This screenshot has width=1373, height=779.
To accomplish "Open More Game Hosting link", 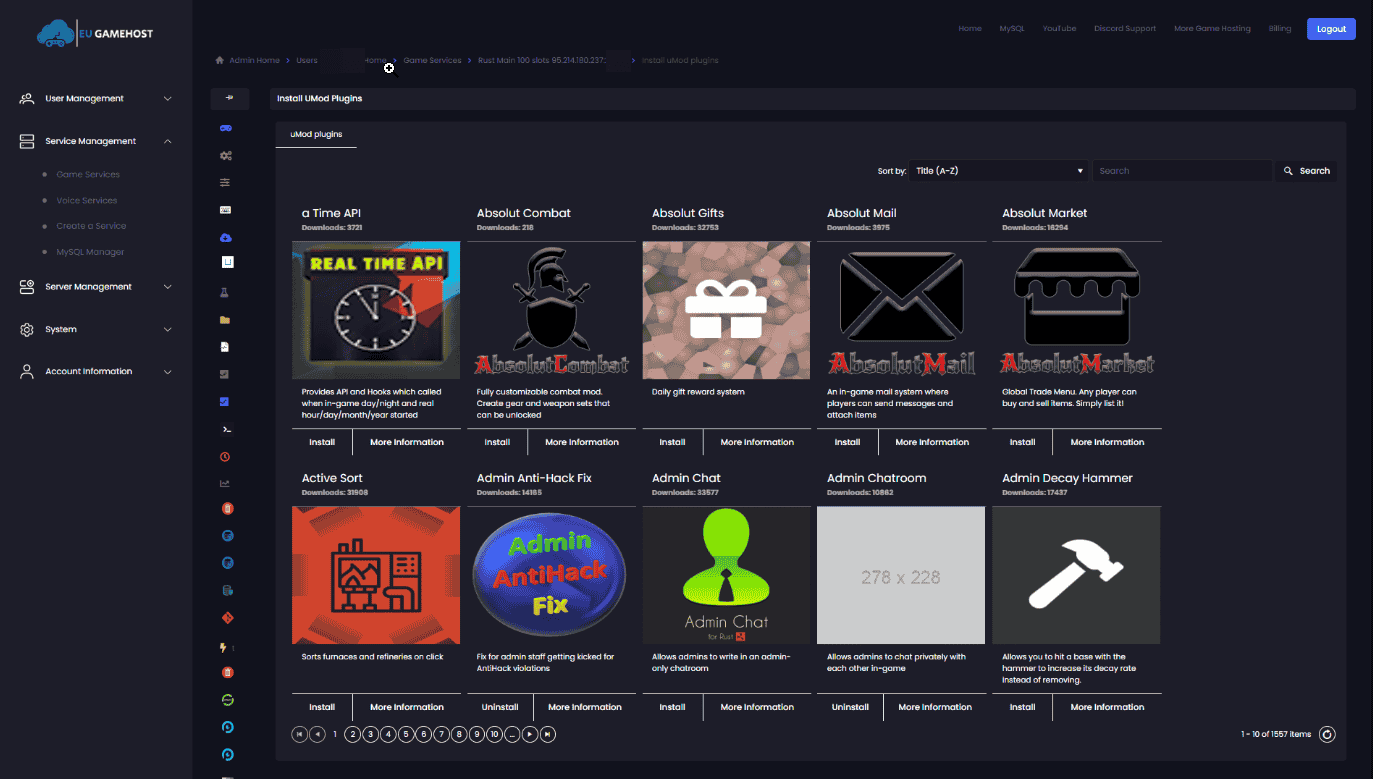I will coord(1212,29).
